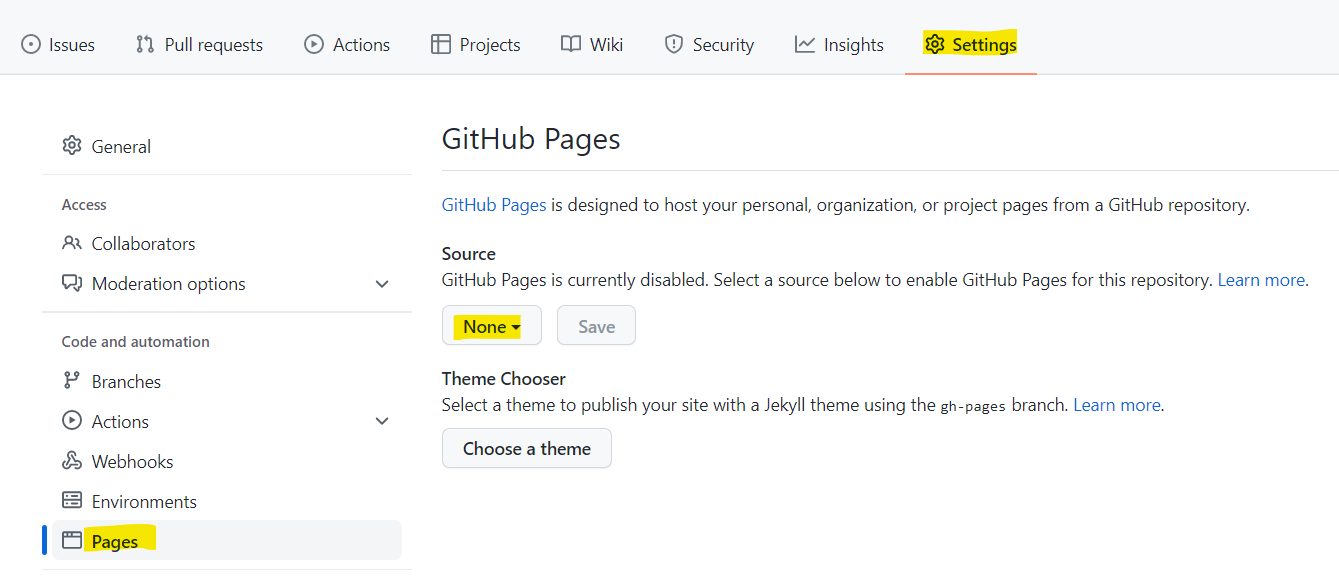The height and width of the screenshot is (585, 1339).
Task: Click the Settings gear icon in top nav
Action: click(935, 45)
